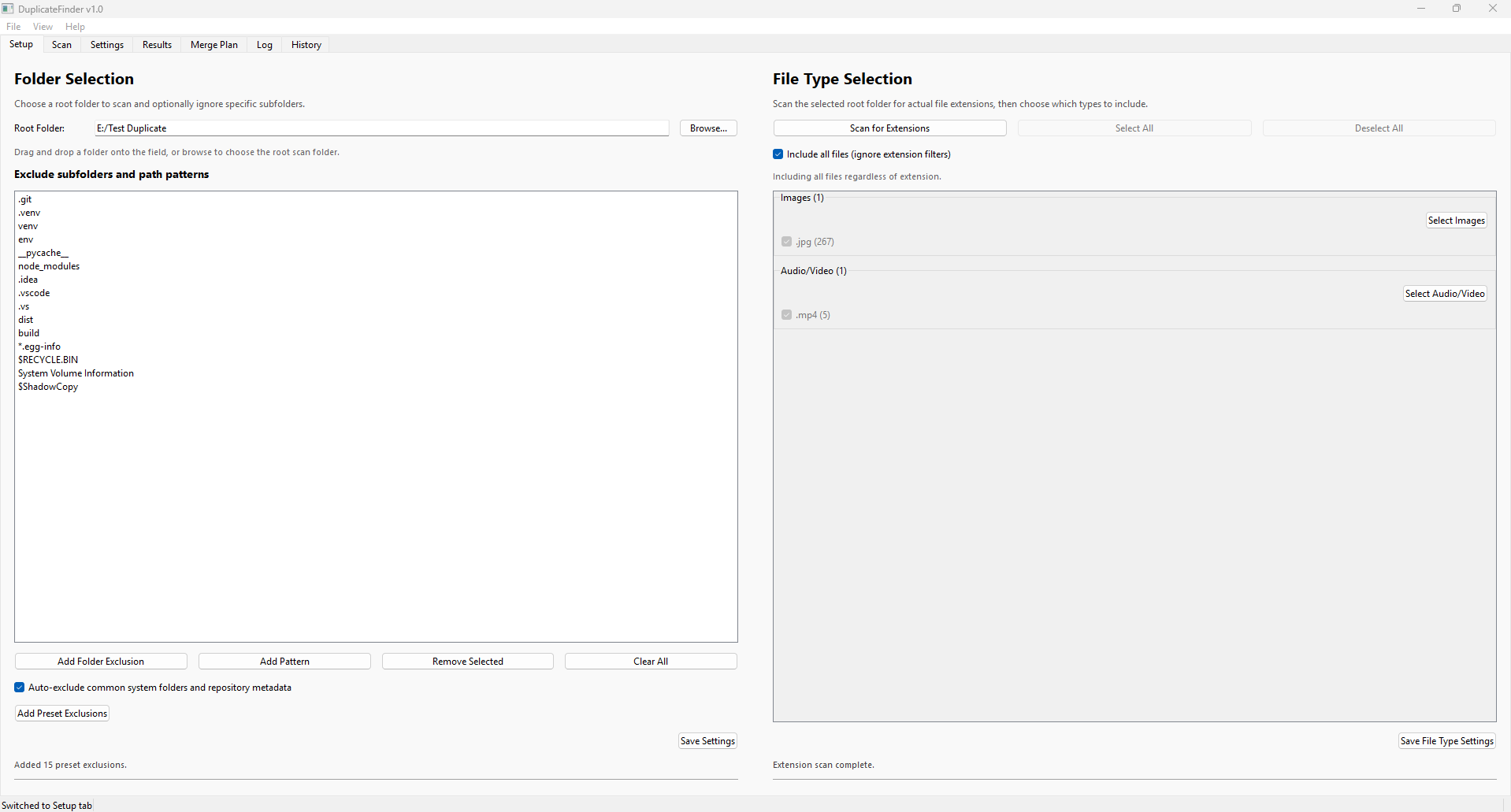
Task: Switch to the Log tab
Action: (265, 45)
